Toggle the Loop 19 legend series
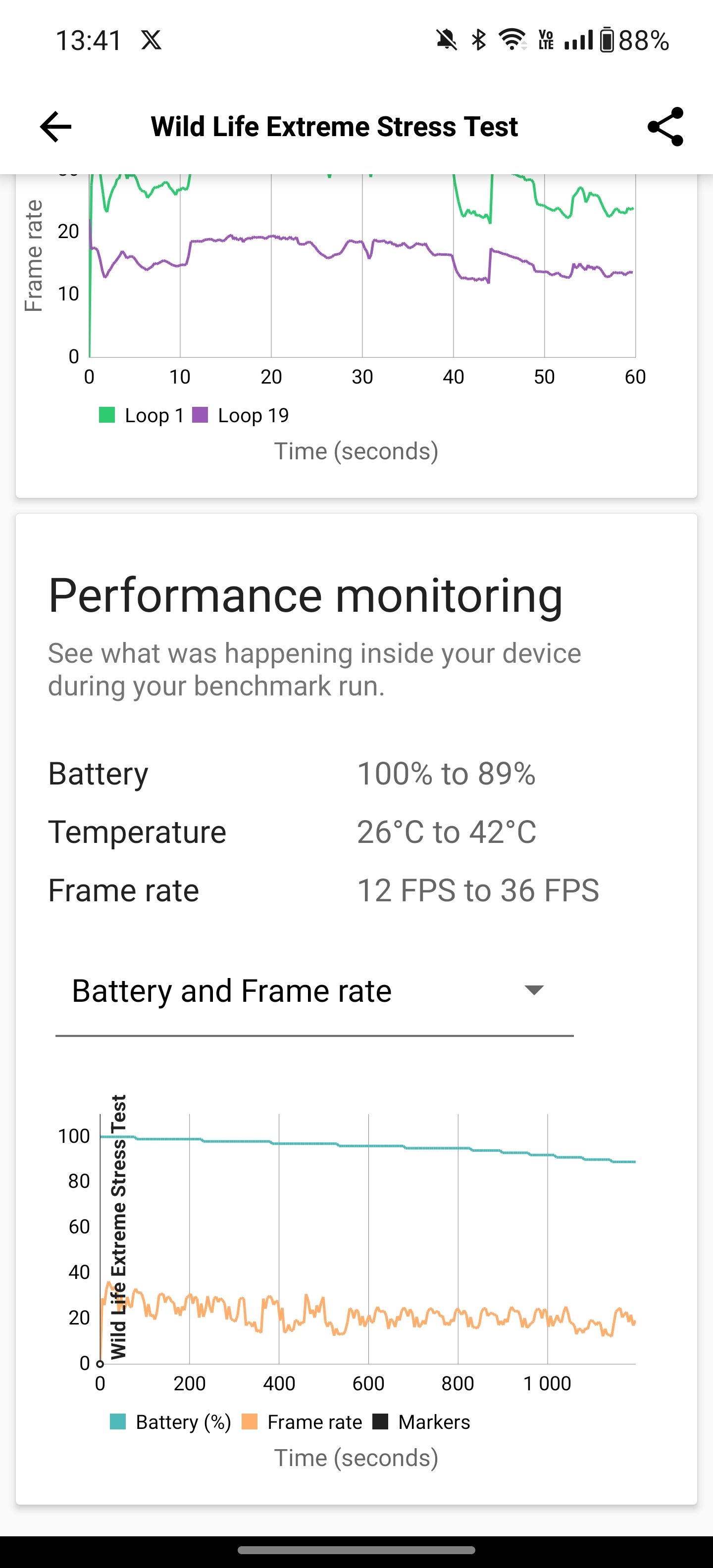 coord(241,415)
